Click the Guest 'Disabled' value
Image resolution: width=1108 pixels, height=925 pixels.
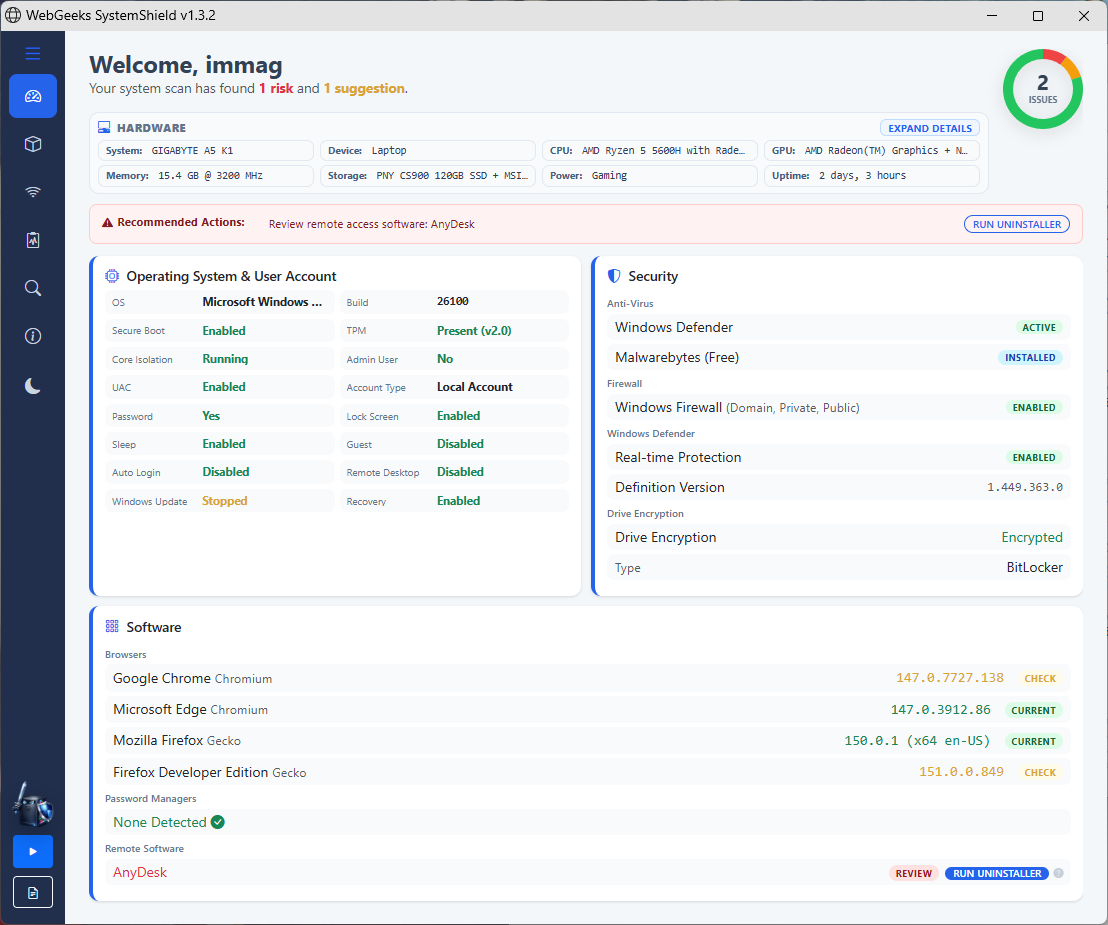pos(460,444)
